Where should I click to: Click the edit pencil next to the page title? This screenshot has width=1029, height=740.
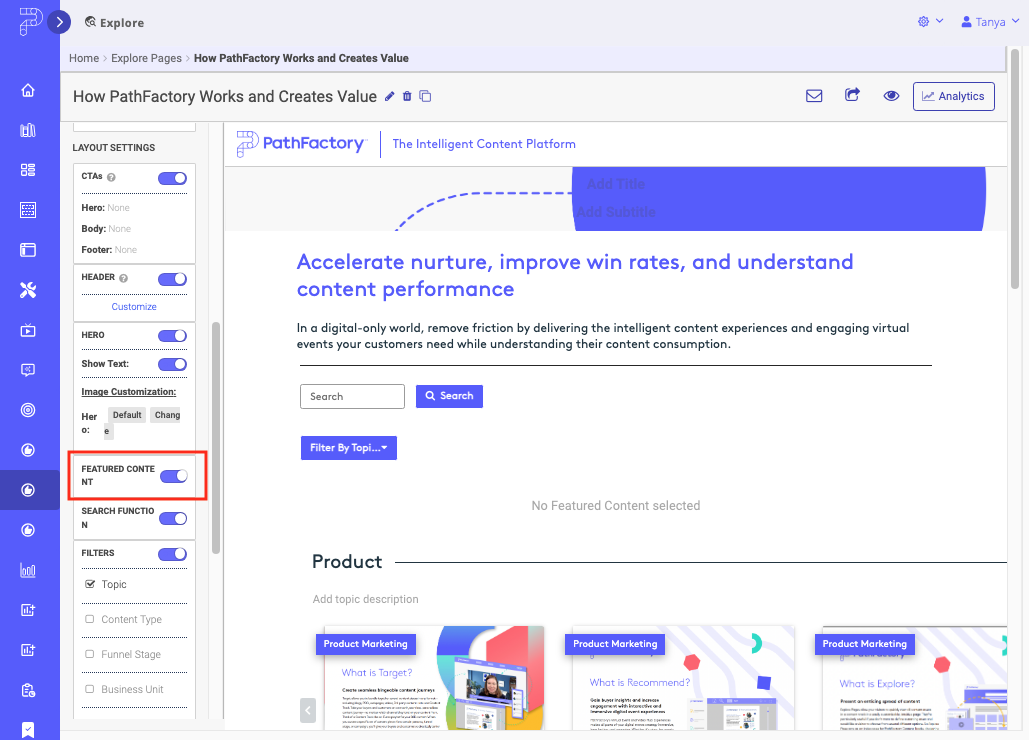[x=389, y=97]
